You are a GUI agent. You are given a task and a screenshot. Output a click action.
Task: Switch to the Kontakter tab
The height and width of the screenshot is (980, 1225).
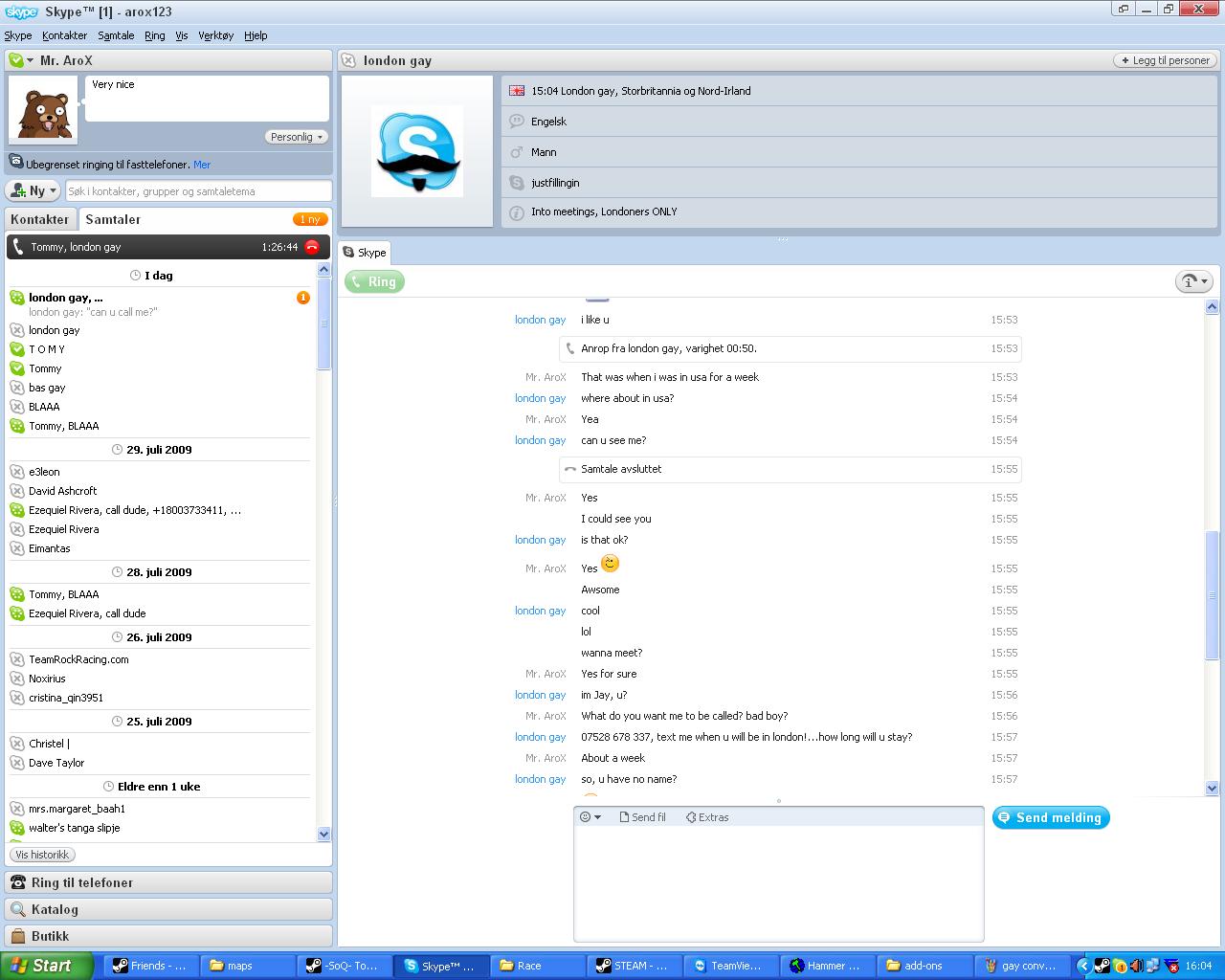[40, 219]
